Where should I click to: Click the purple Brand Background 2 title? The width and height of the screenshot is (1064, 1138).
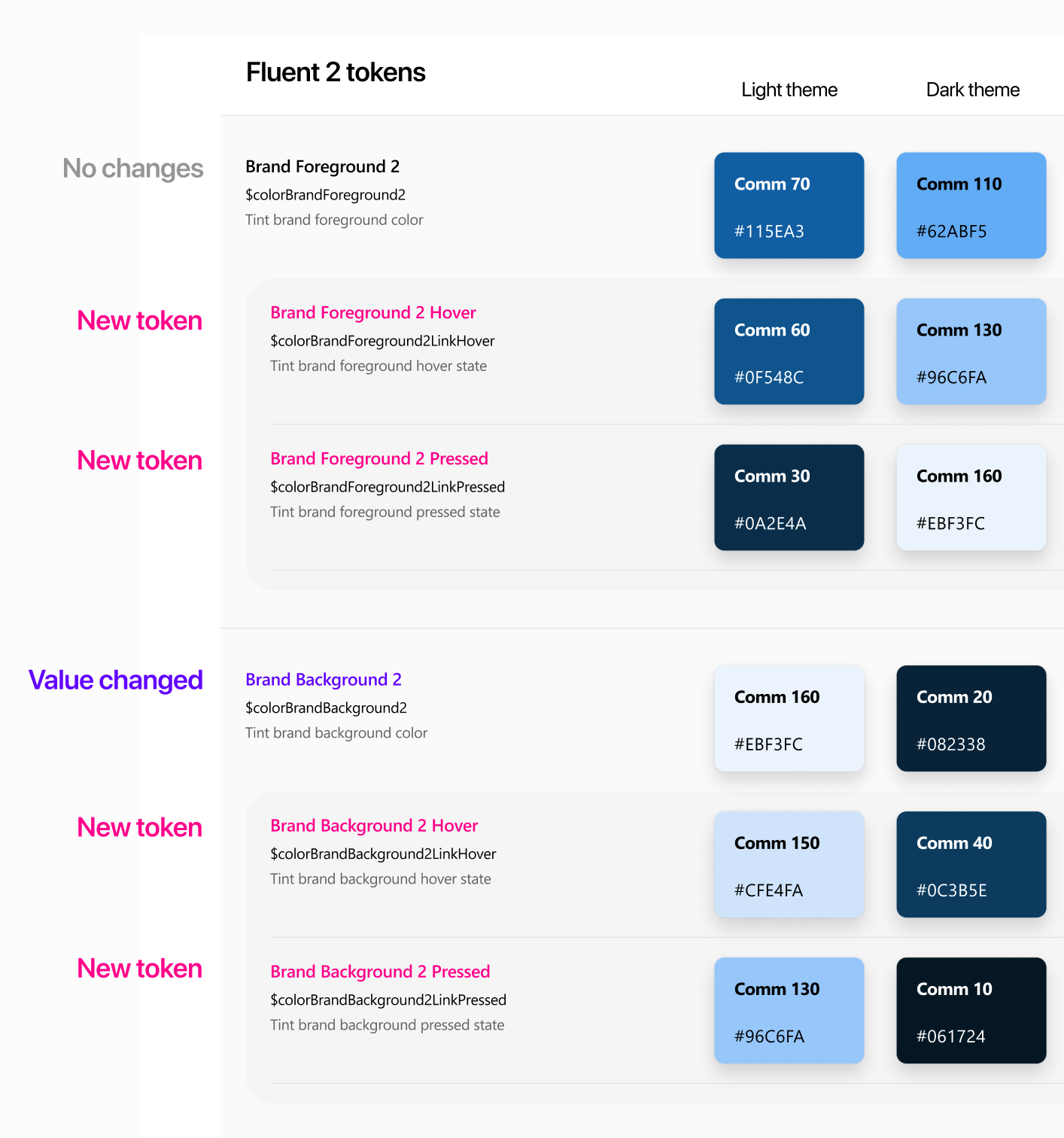pos(324,680)
